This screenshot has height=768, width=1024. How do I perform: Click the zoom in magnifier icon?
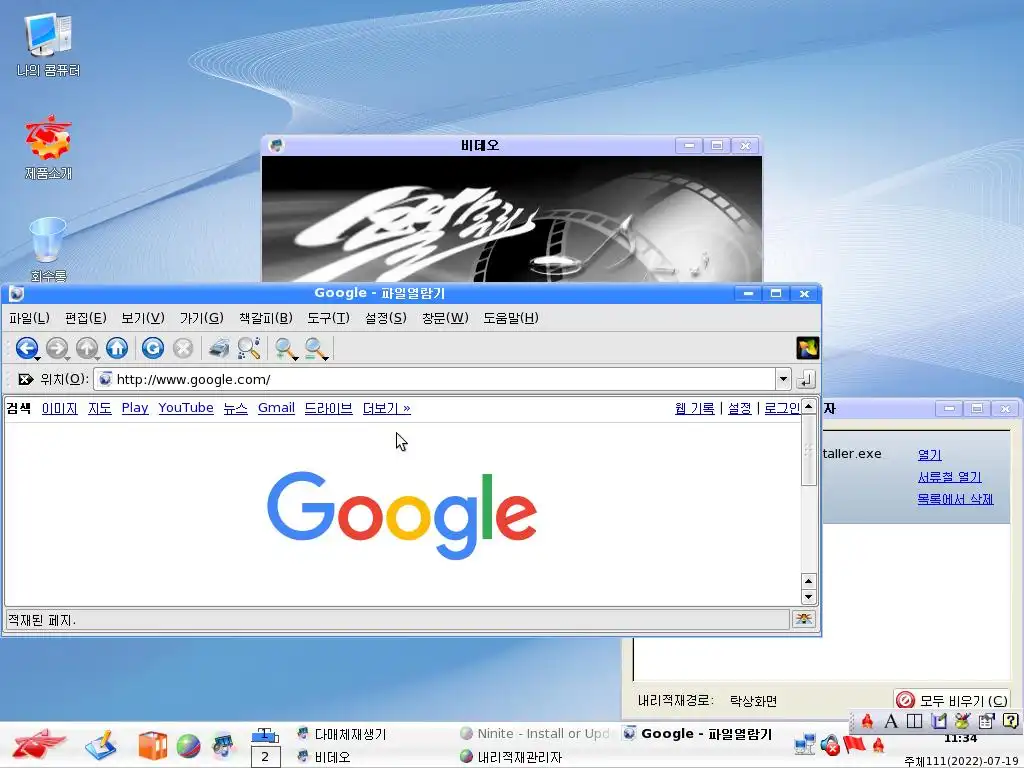click(x=284, y=348)
